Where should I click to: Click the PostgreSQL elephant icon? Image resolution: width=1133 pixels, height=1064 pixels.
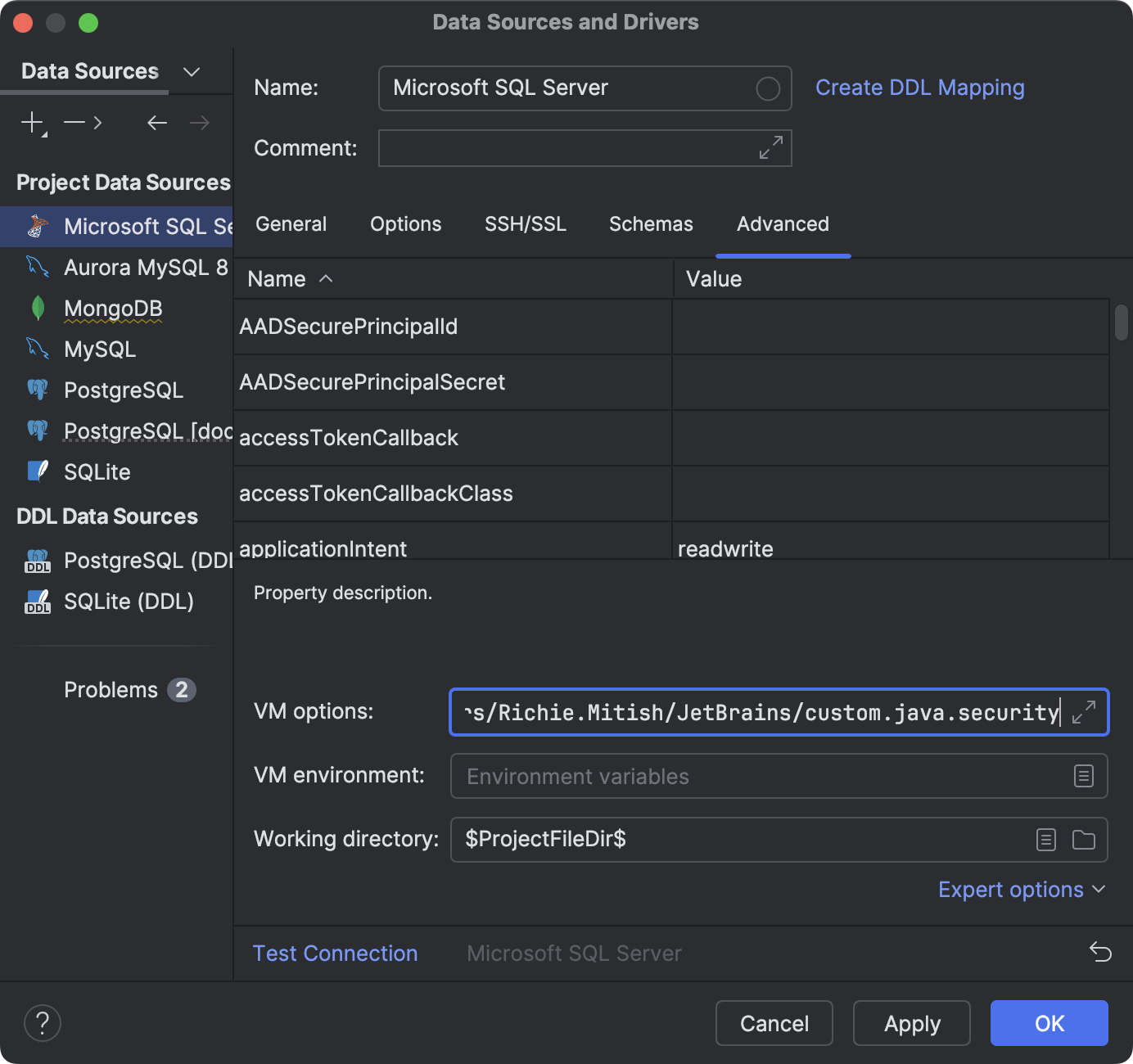click(37, 390)
